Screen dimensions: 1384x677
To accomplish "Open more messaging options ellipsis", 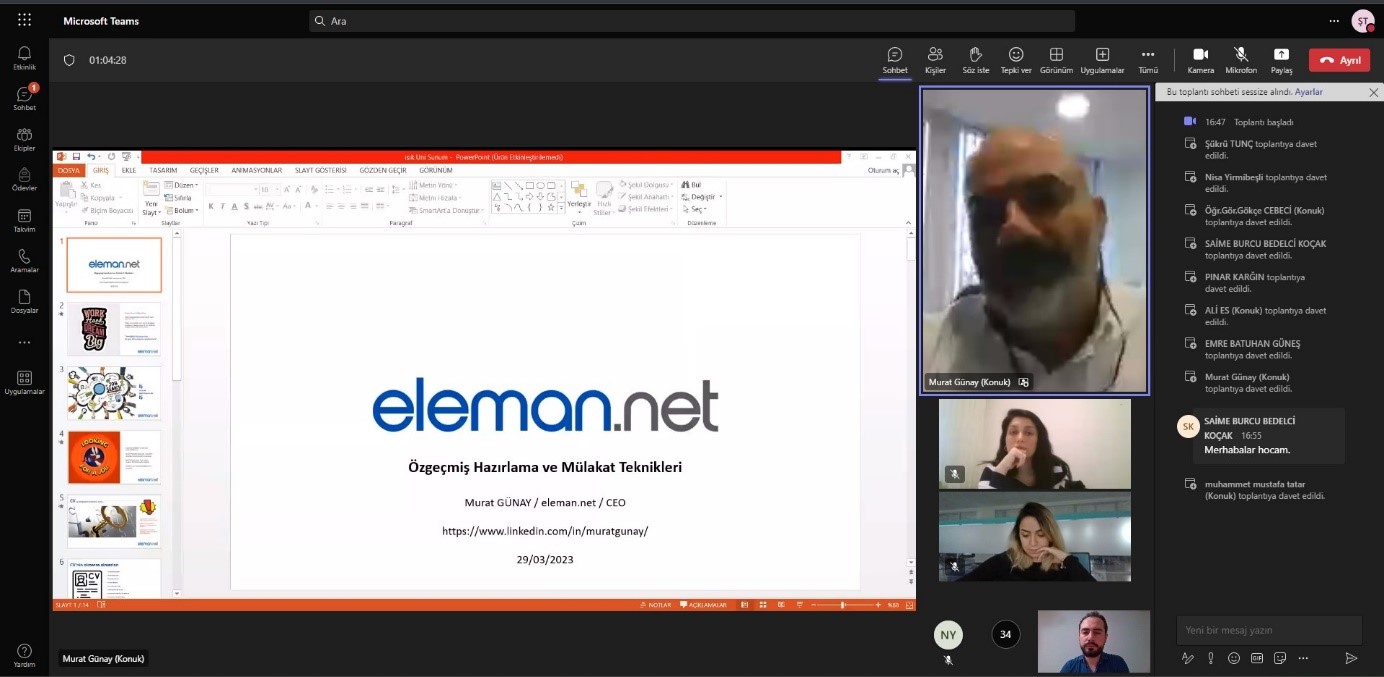I will click(x=1302, y=658).
